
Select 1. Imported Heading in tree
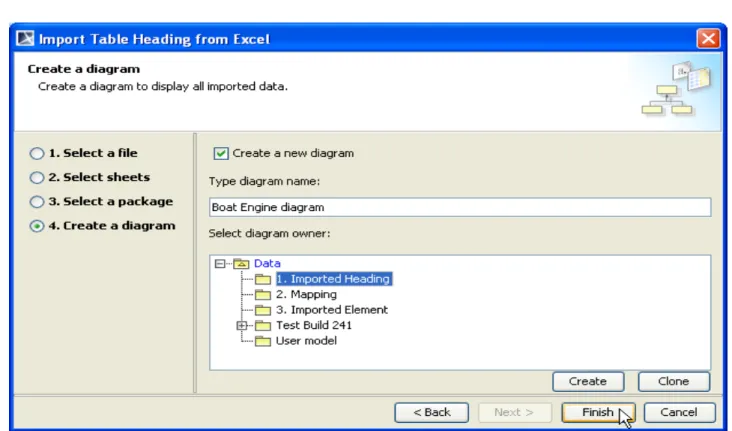(x=334, y=279)
